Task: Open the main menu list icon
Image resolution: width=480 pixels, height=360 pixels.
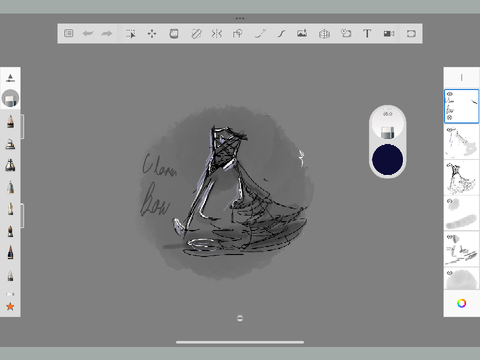Action: tap(69, 33)
